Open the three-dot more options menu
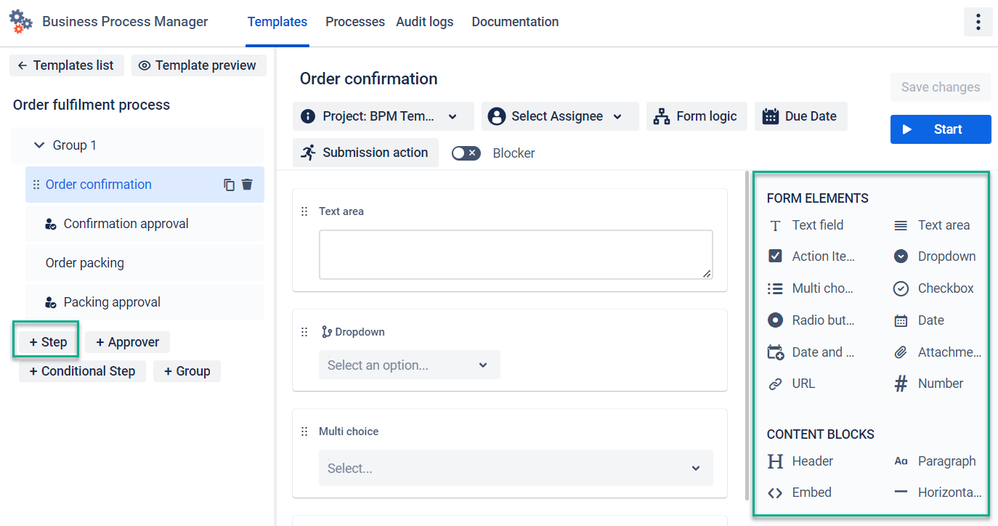998x526 pixels. [x=978, y=22]
